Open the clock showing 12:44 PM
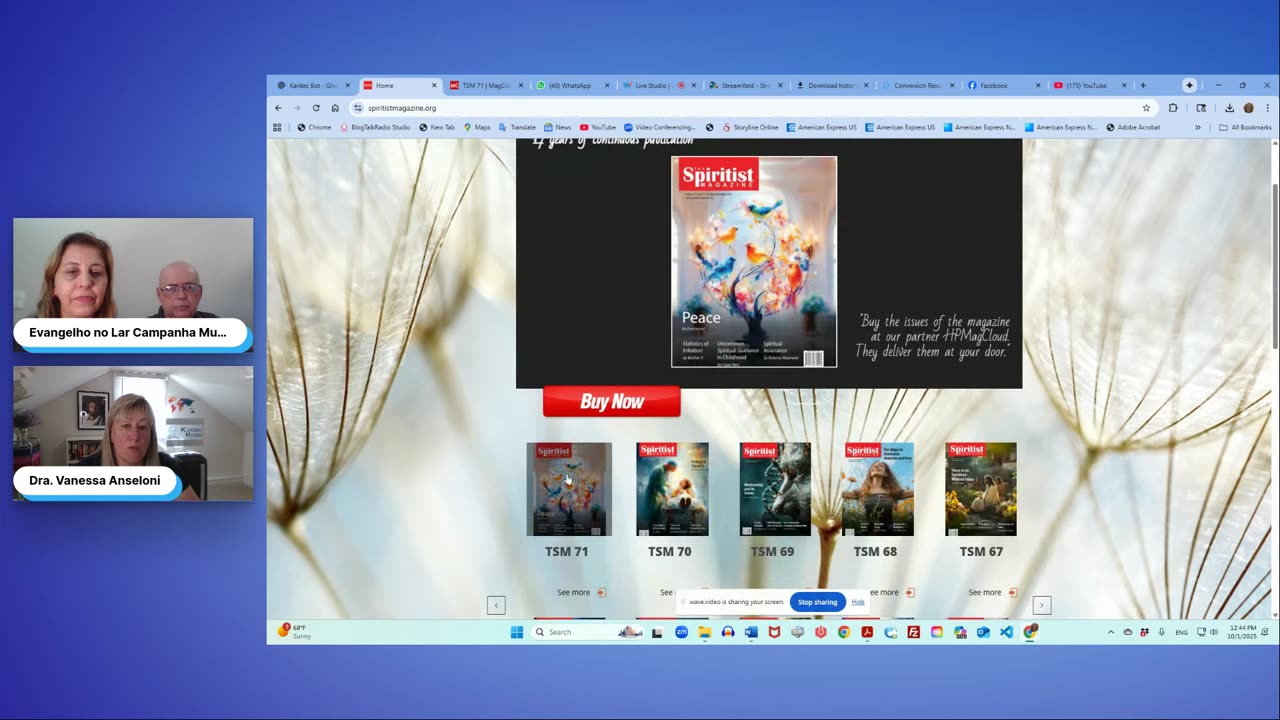 [x=1242, y=632]
